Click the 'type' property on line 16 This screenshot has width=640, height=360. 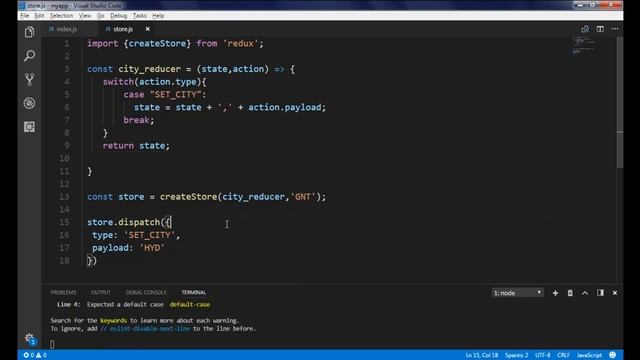102,235
